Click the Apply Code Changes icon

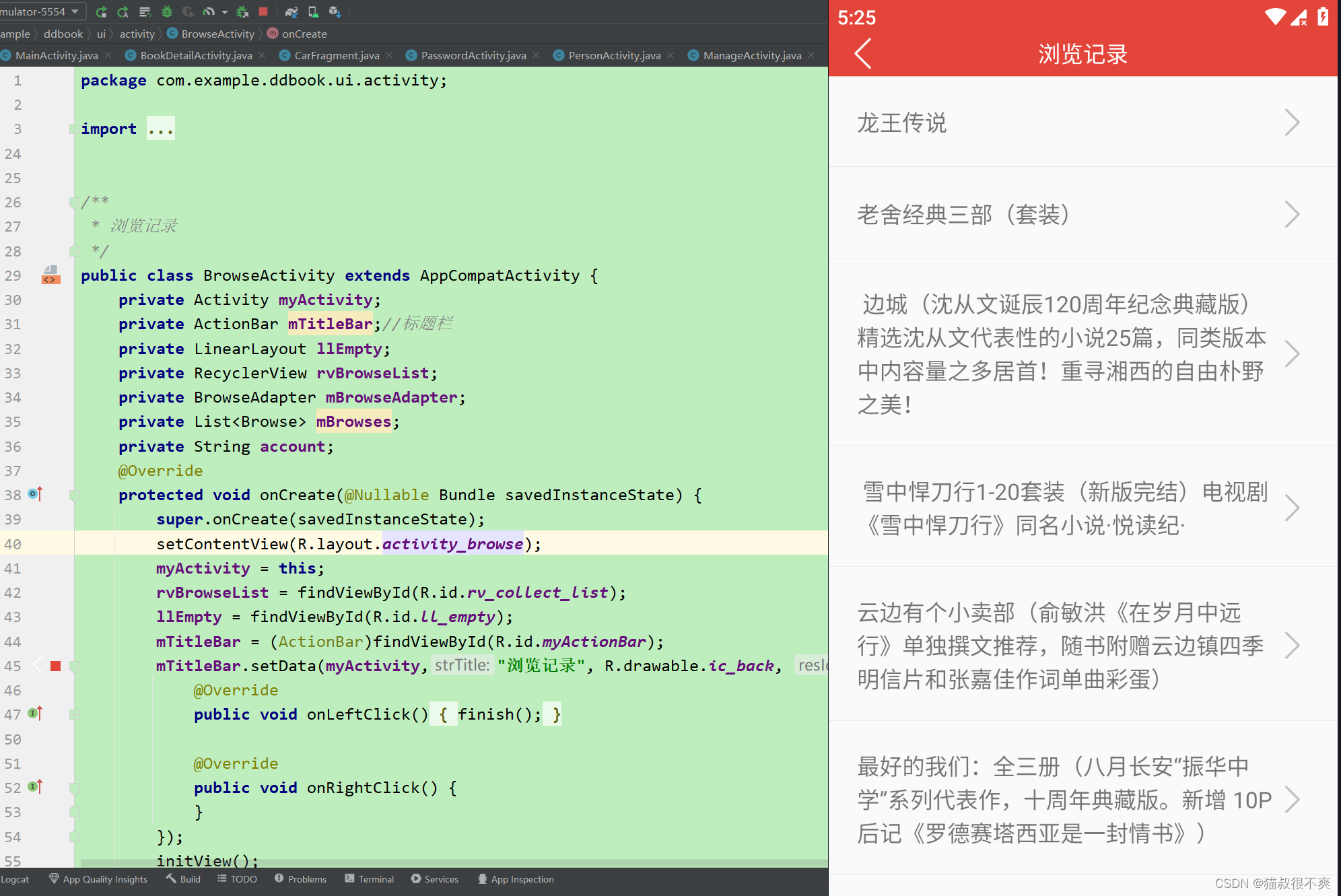[145, 11]
